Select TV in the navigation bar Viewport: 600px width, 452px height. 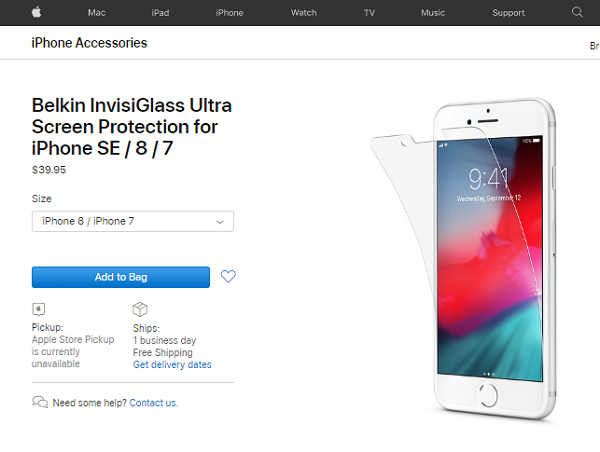click(369, 13)
